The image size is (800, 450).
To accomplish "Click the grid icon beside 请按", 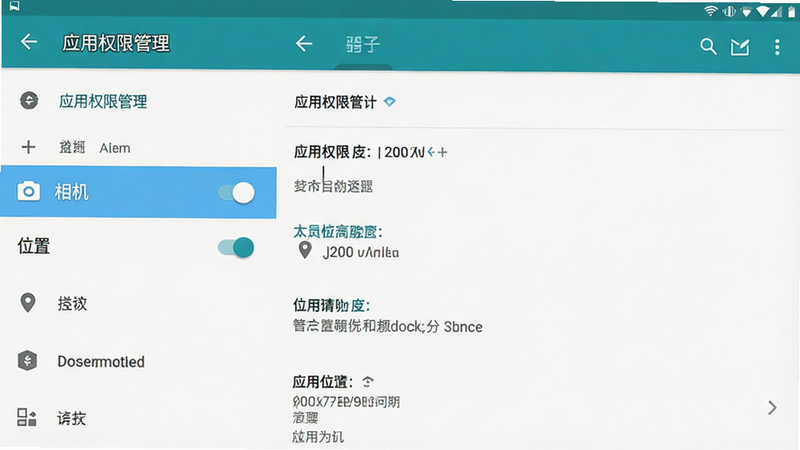I will pos(27,417).
